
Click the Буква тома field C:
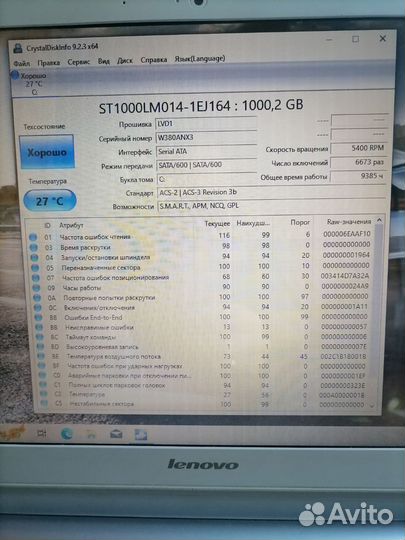click(x=207, y=179)
